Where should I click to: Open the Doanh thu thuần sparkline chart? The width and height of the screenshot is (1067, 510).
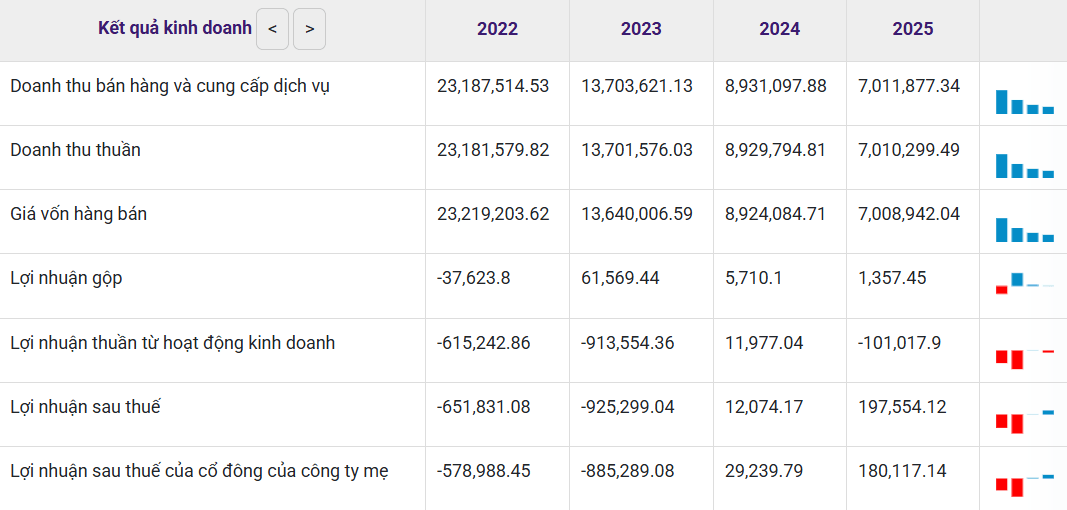pyautogui.click(x=1024, y=165)
